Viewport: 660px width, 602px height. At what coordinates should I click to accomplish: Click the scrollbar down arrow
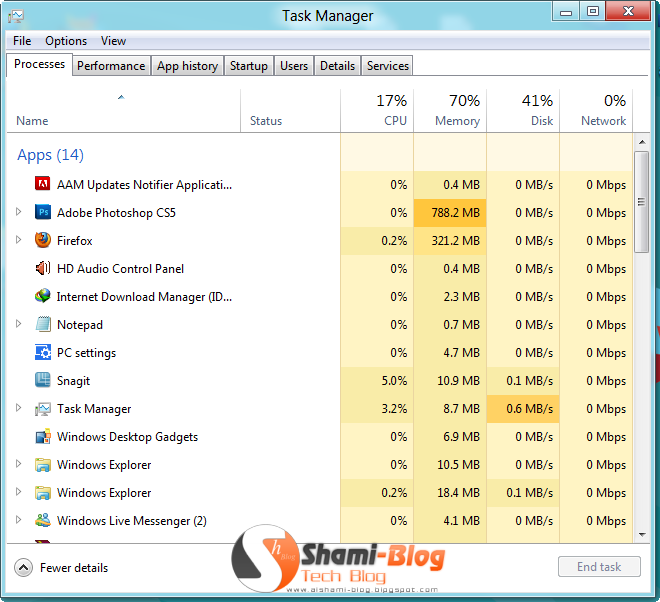point(642,535)
